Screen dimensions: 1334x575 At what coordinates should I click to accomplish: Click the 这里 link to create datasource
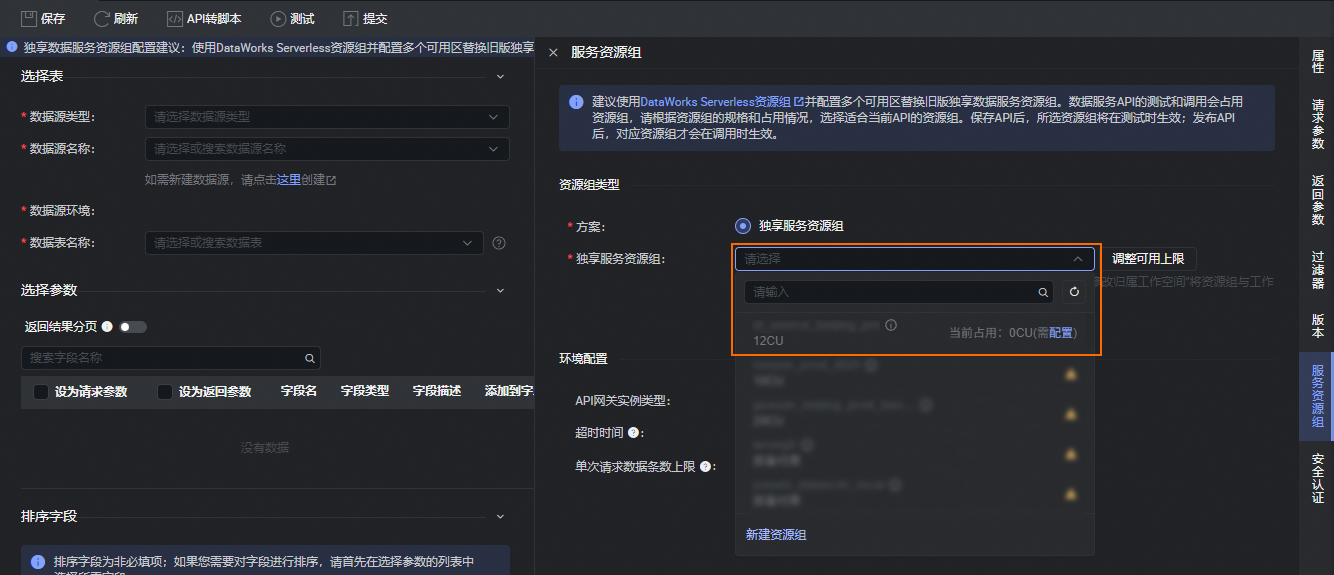289,180
